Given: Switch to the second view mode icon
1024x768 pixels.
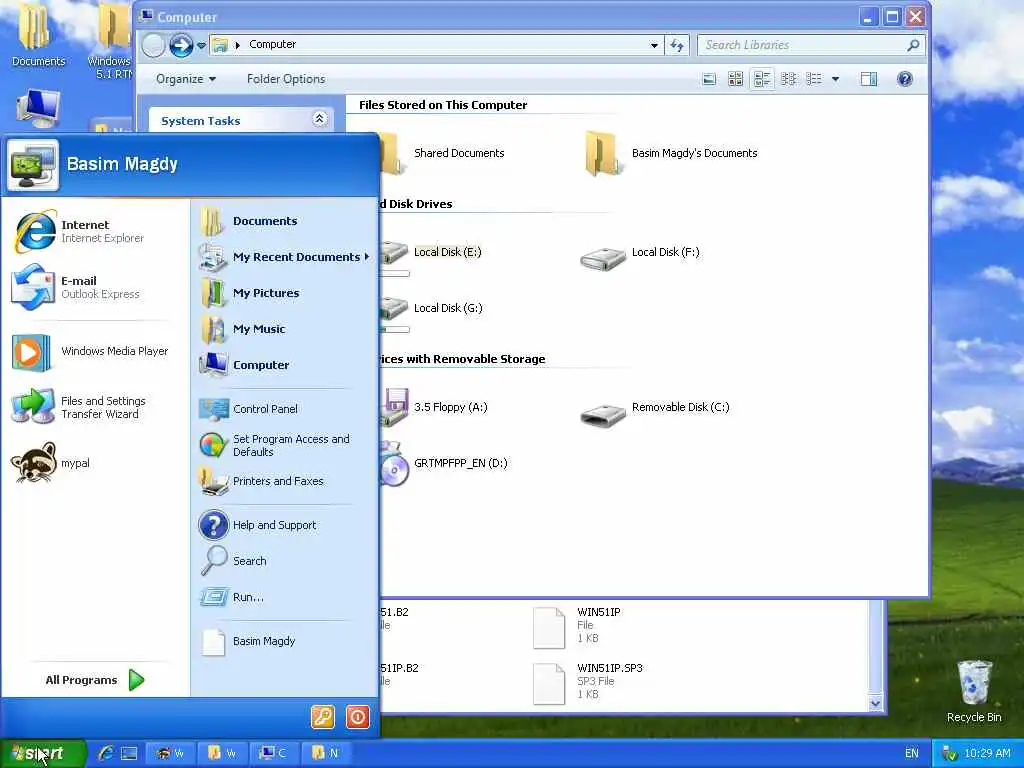Looking at the screenshot, I should [x=735, y=80].
